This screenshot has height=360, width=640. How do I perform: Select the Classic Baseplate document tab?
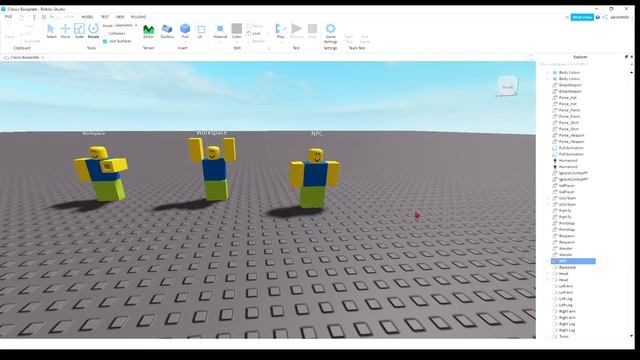[x=24, y=58]
